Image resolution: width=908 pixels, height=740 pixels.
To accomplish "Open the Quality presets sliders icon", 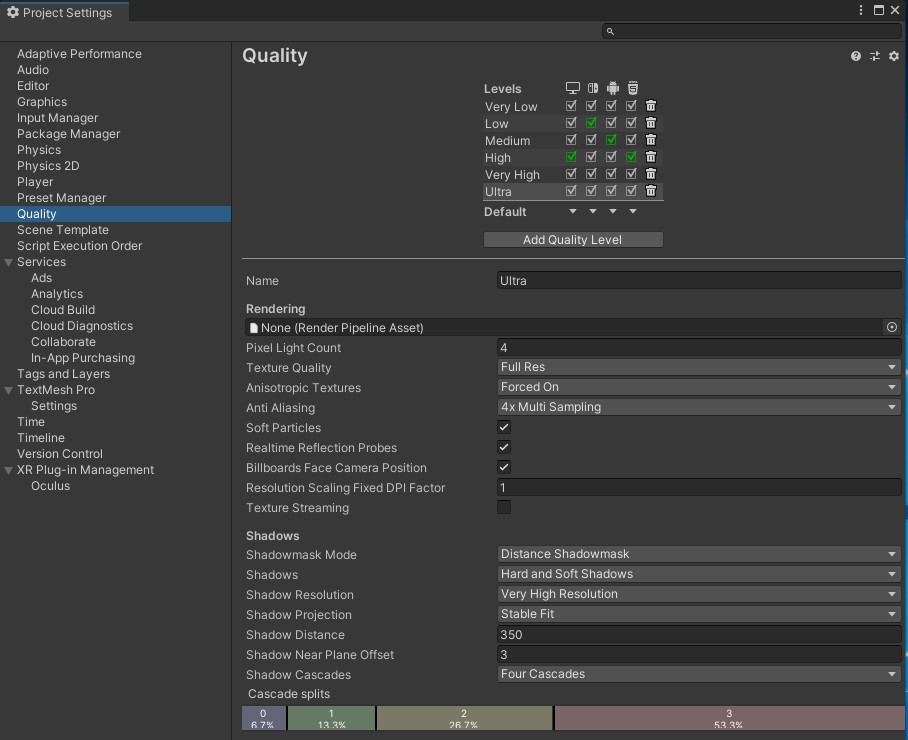I will click(875, 57).
